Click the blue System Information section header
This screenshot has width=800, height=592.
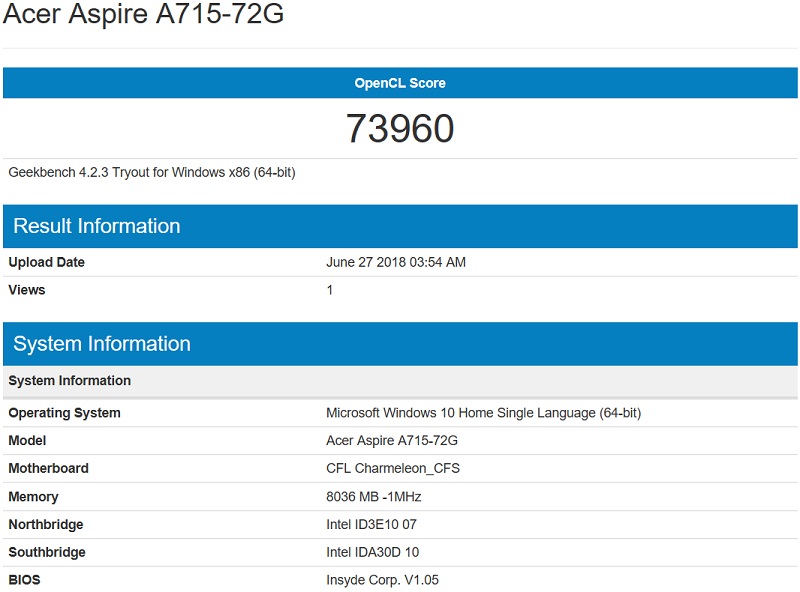400,344
